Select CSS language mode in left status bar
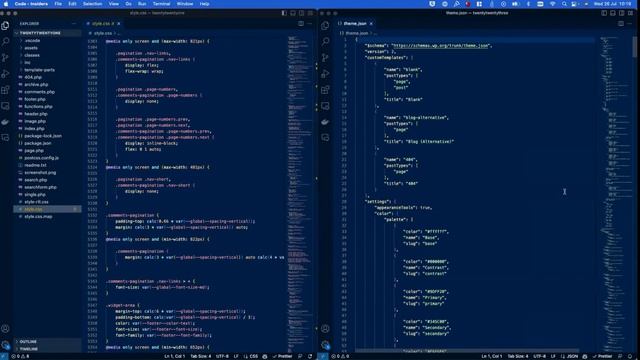Image resolution: width=640 pixels, height=360 pixels. pyautogui.click(x=253, y=356)
